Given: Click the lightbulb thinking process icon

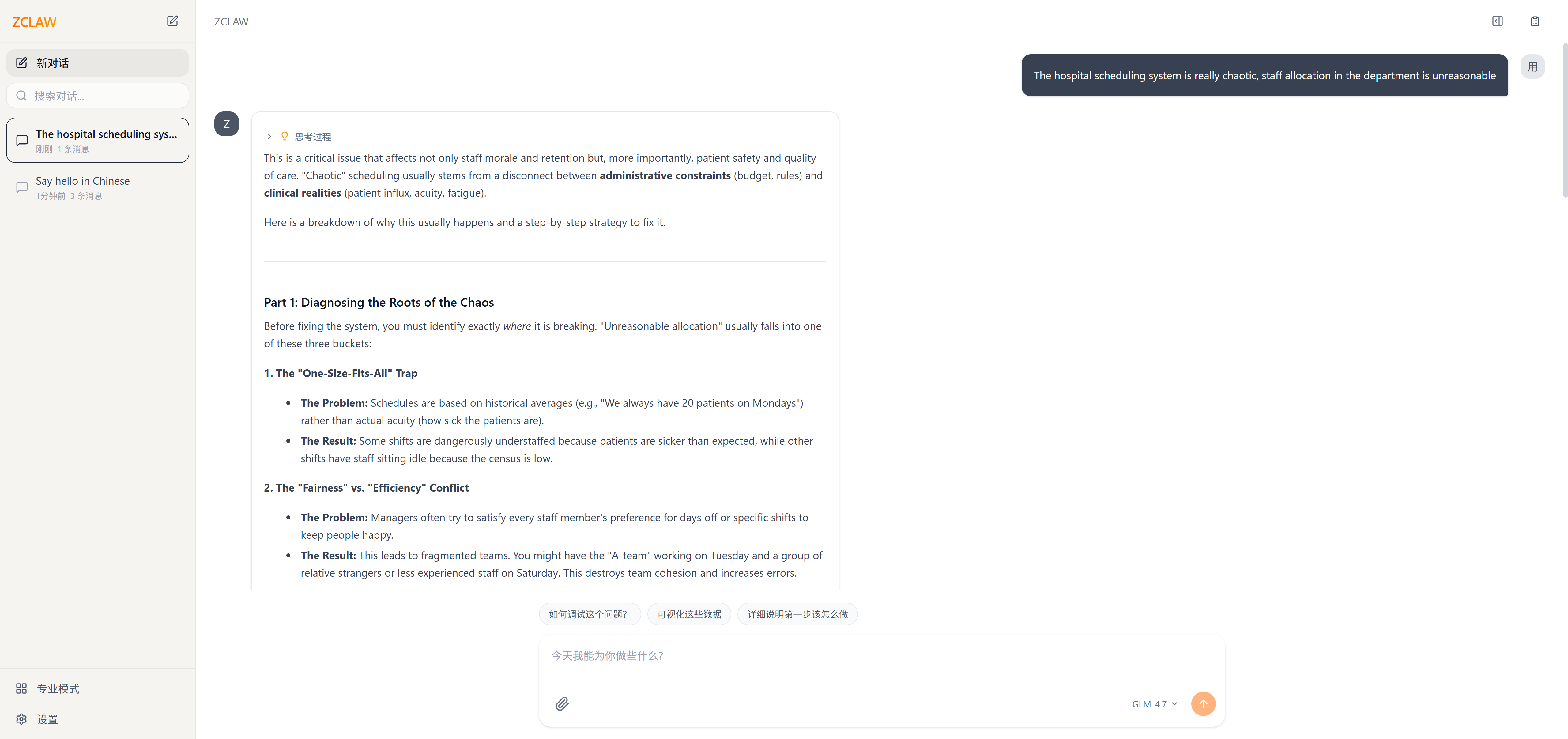Looking at the screenshot, I should coord(284,136).
